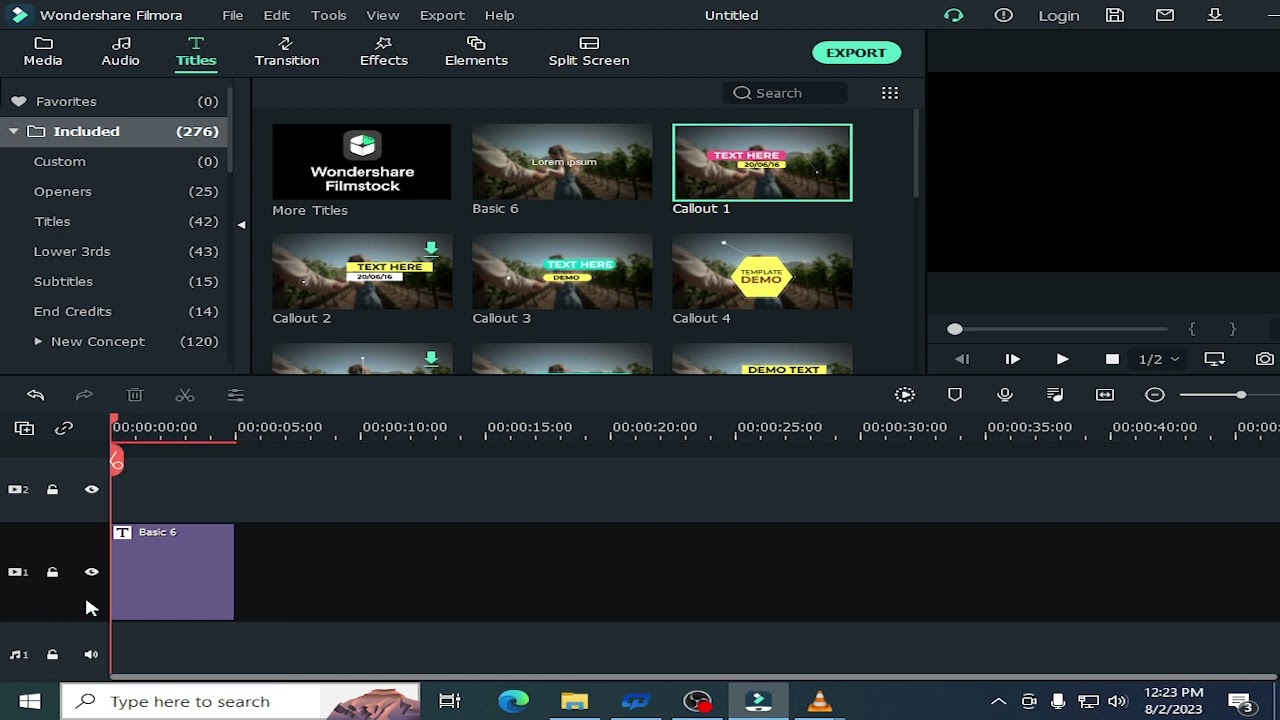Open the preview quality 1/2 dropdown
This screenshot has width=1280, height=720.
tap(1159, 359)
